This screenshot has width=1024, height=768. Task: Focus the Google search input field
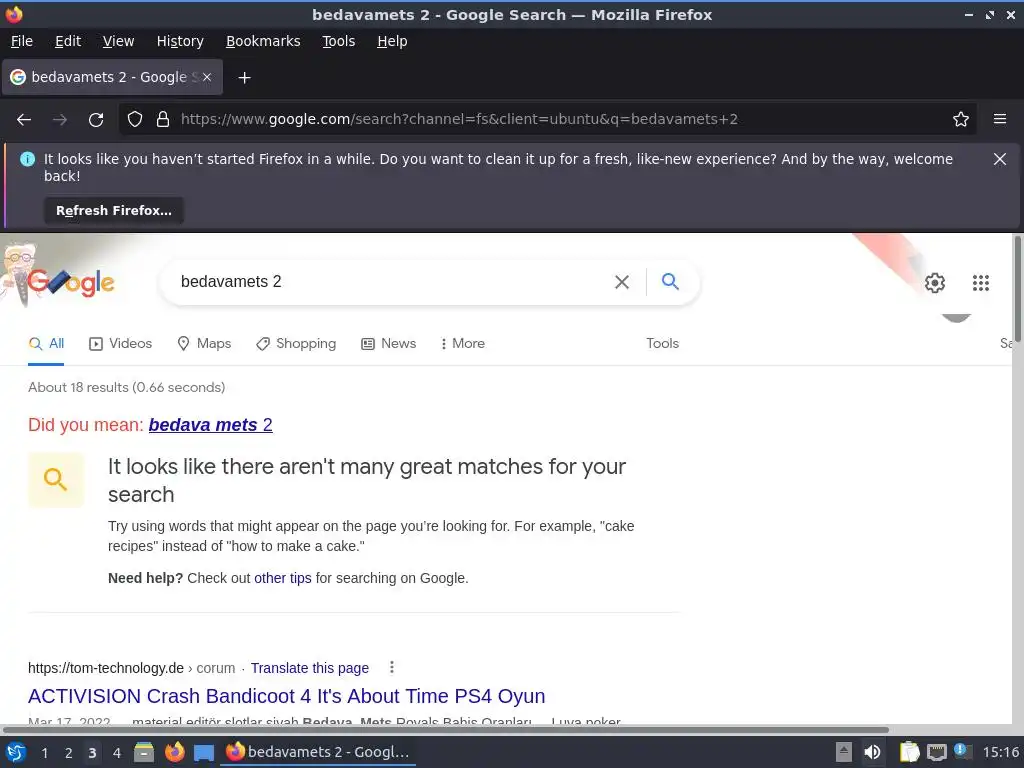tap(392, 281)
